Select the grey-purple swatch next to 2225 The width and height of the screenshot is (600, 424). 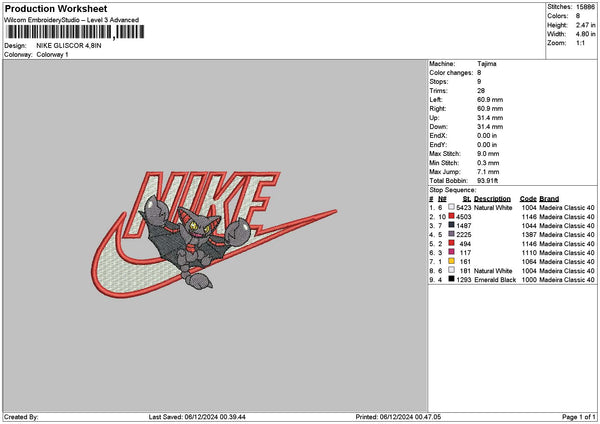tap(452, 234)
